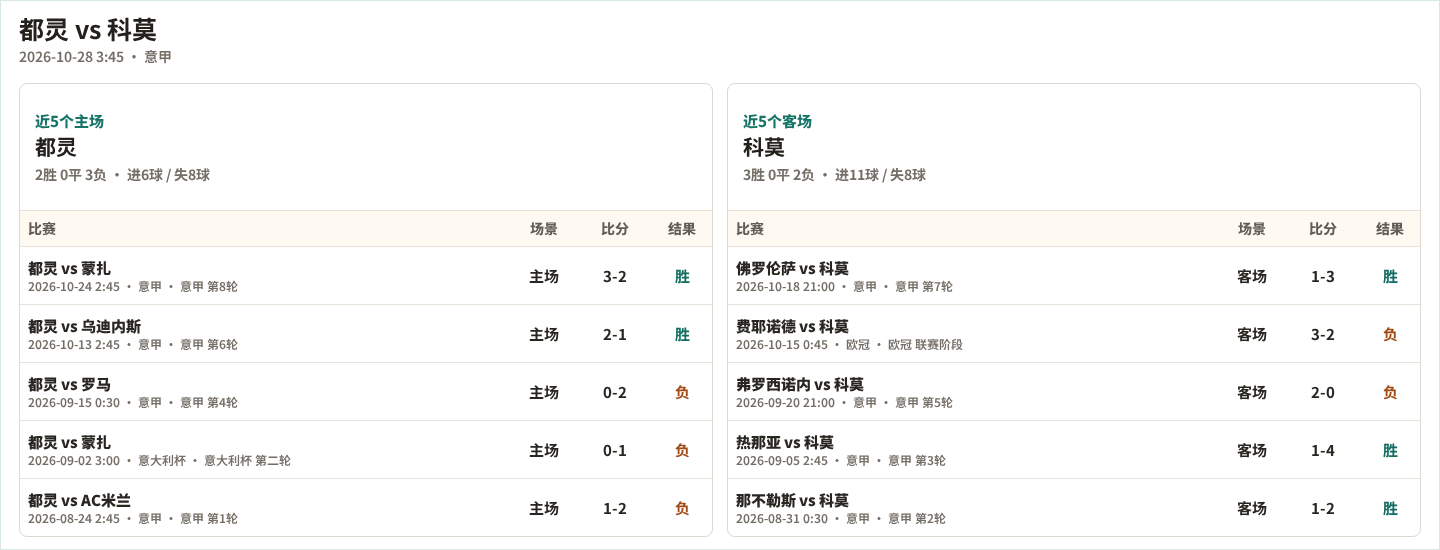
Task: Click score 1-4 in 热那亚 row
Action: pyautogui.click(x=1323, y=450)
